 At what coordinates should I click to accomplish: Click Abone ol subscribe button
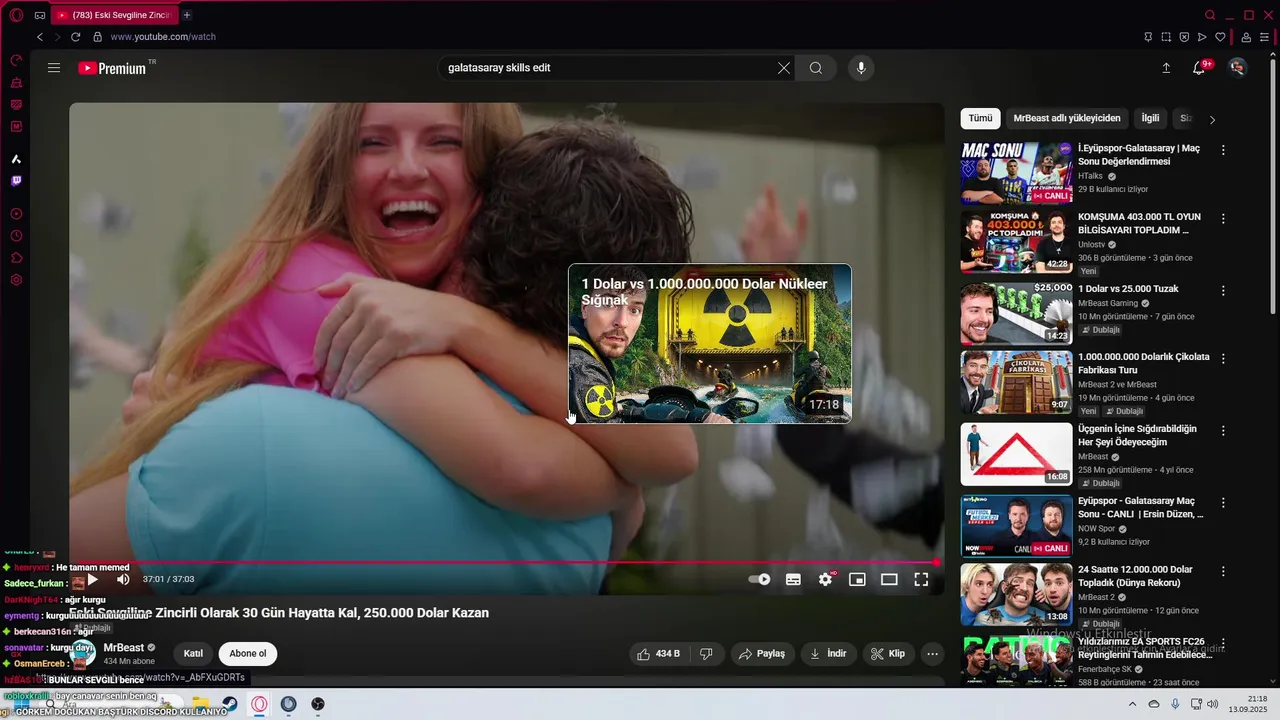point(248,654)
